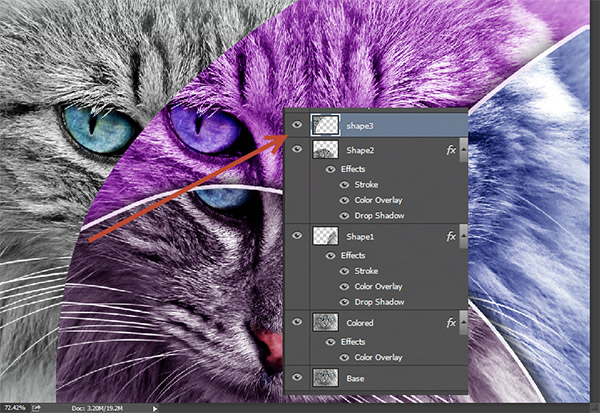
Task: Toggle Colored layer Effects eye icon
Action: tap(329, 340)
